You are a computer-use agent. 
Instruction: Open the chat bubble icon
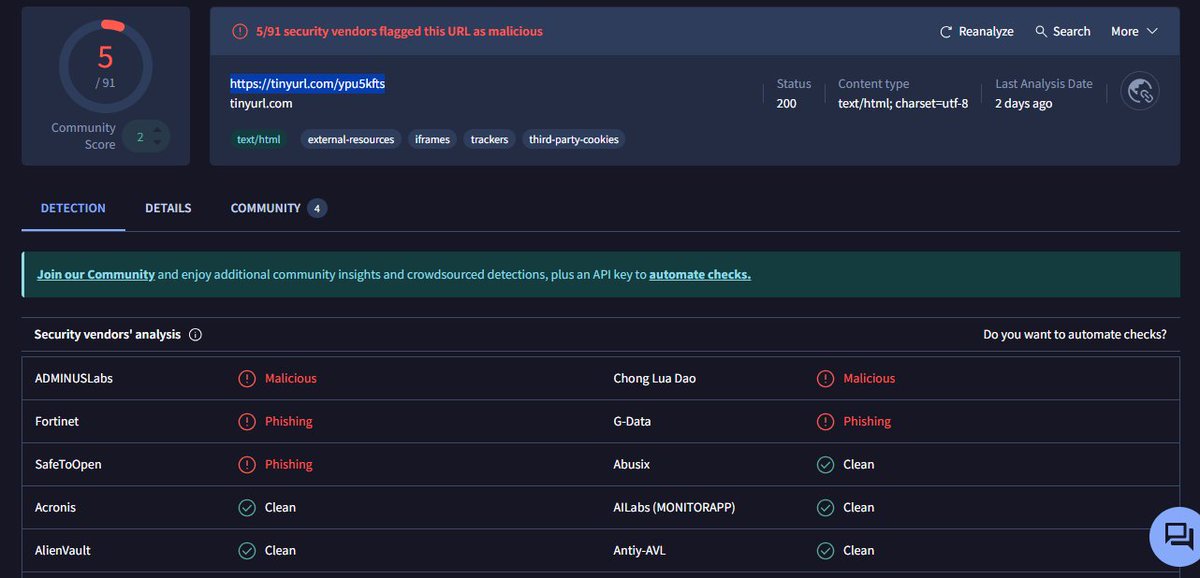[x=1177, y=536]
